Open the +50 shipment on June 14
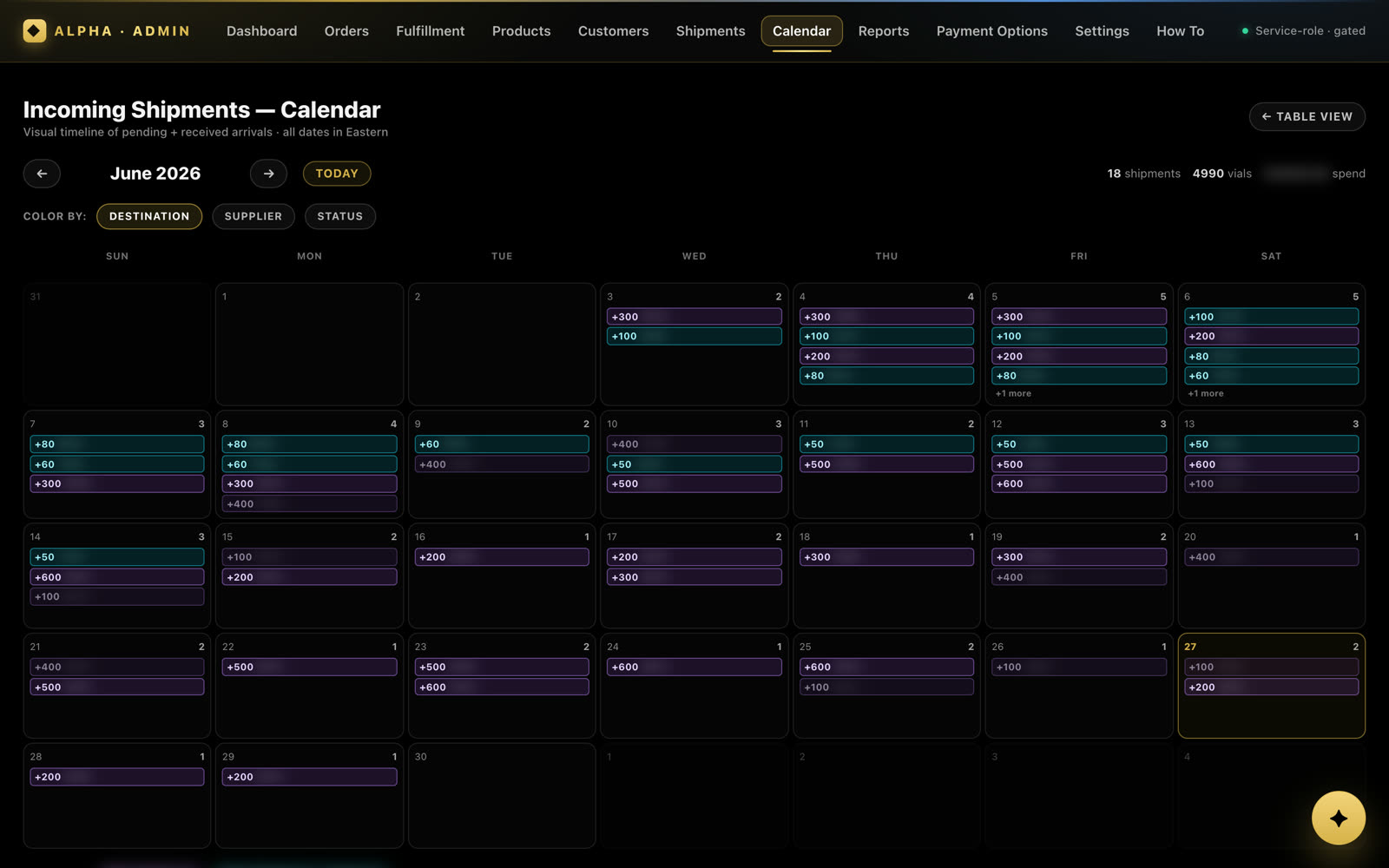The height and width of the screenshot is (868, 1389). click(x=117, y=557)
